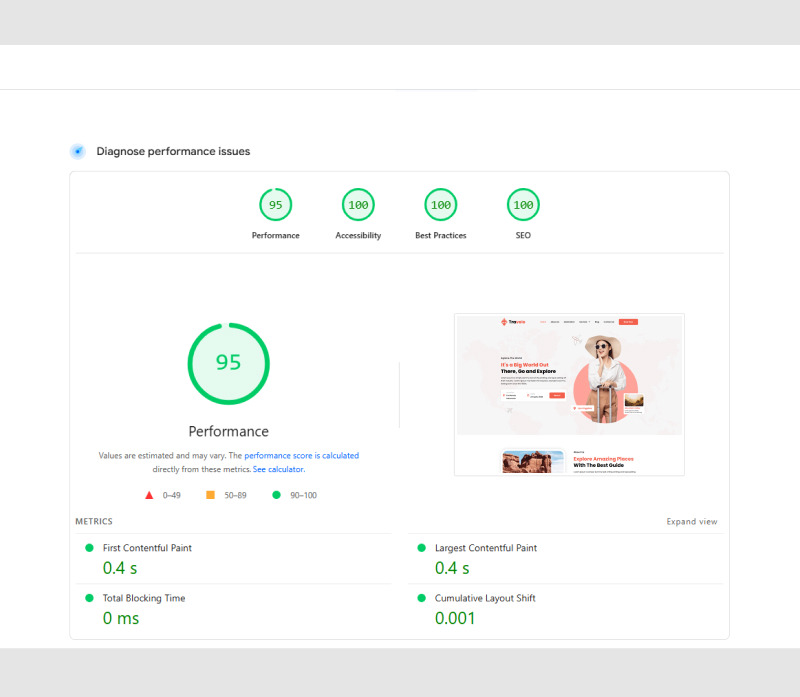The width and height of the screenshot is (800, 697).
Task: Click the Performance score gauge showing 95
Action: pos(276,204)
